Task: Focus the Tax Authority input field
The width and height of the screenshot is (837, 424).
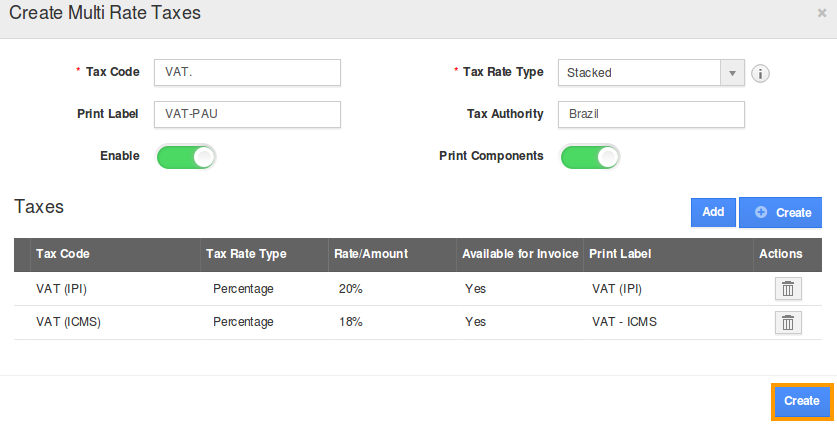Action: pyautogui.click(x=651, y=114)
